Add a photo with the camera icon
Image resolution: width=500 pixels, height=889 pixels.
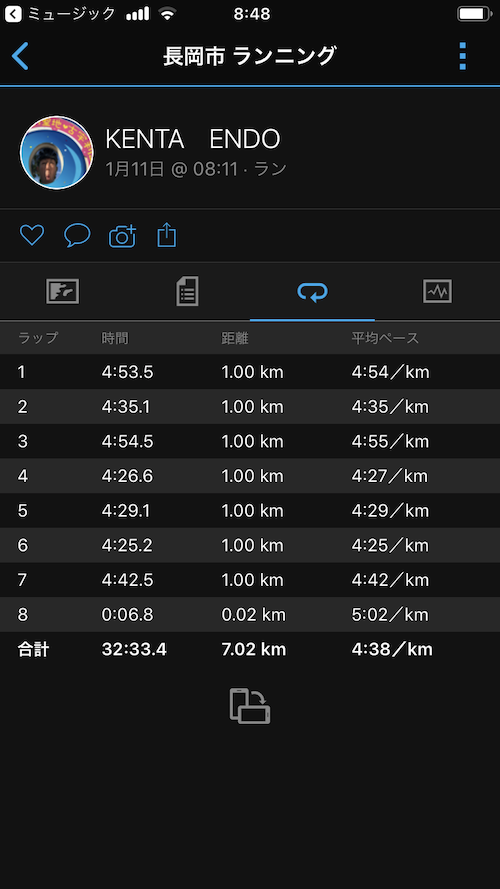tap(122, 235)
